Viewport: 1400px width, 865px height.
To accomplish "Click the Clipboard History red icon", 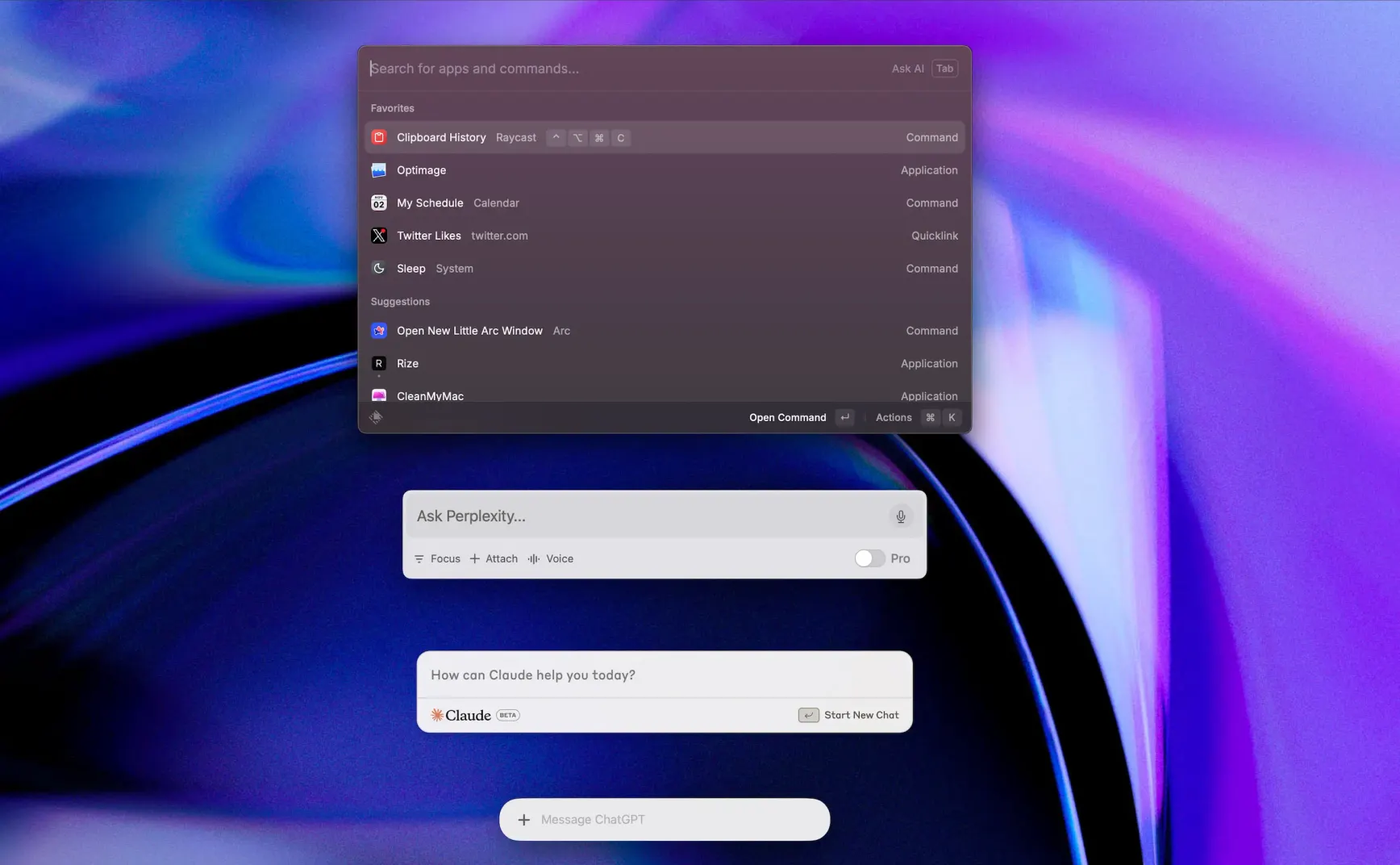I will [379, 137].
